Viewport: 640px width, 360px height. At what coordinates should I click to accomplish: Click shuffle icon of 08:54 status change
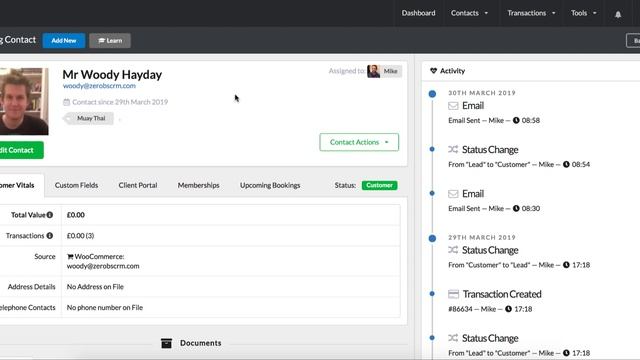click(x=453, y=149)
